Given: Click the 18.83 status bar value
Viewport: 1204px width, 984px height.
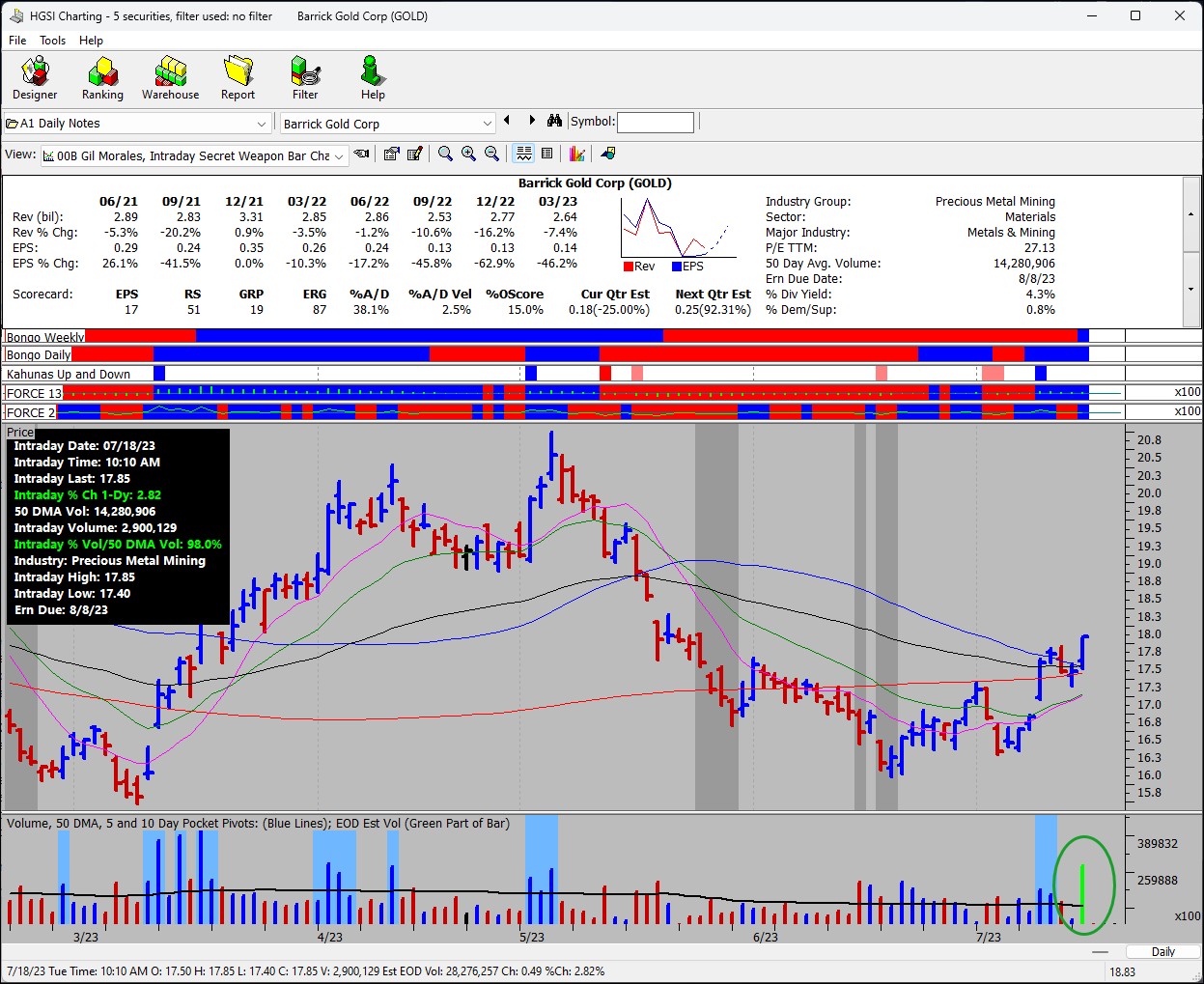Looking at the screenshot, I should click(x=1123, y=972).
